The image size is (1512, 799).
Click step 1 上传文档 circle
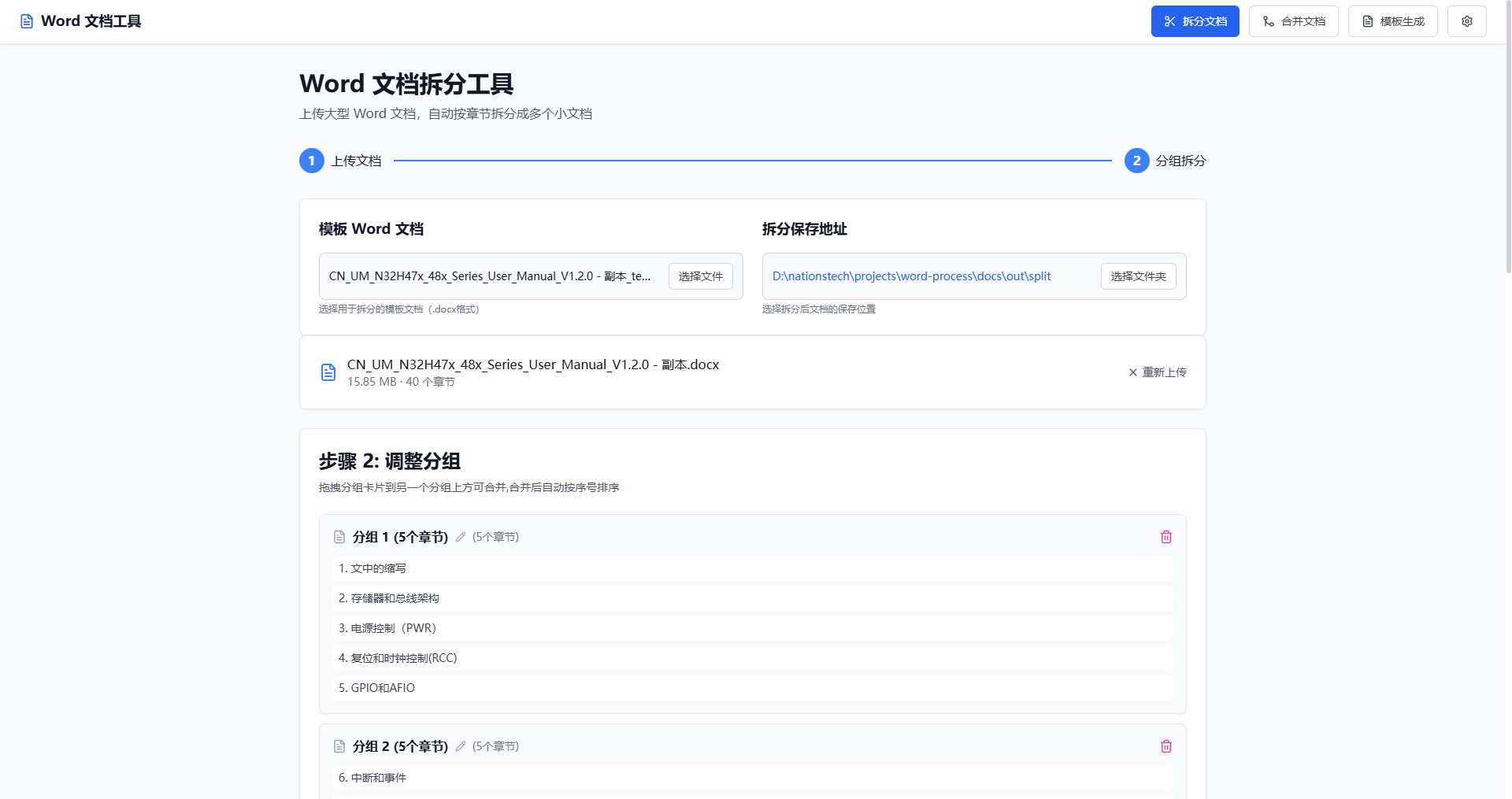point(311,160)
